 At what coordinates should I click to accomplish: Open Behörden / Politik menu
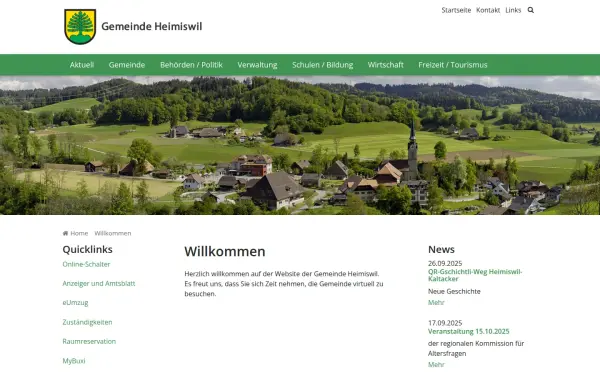[191, 65]
